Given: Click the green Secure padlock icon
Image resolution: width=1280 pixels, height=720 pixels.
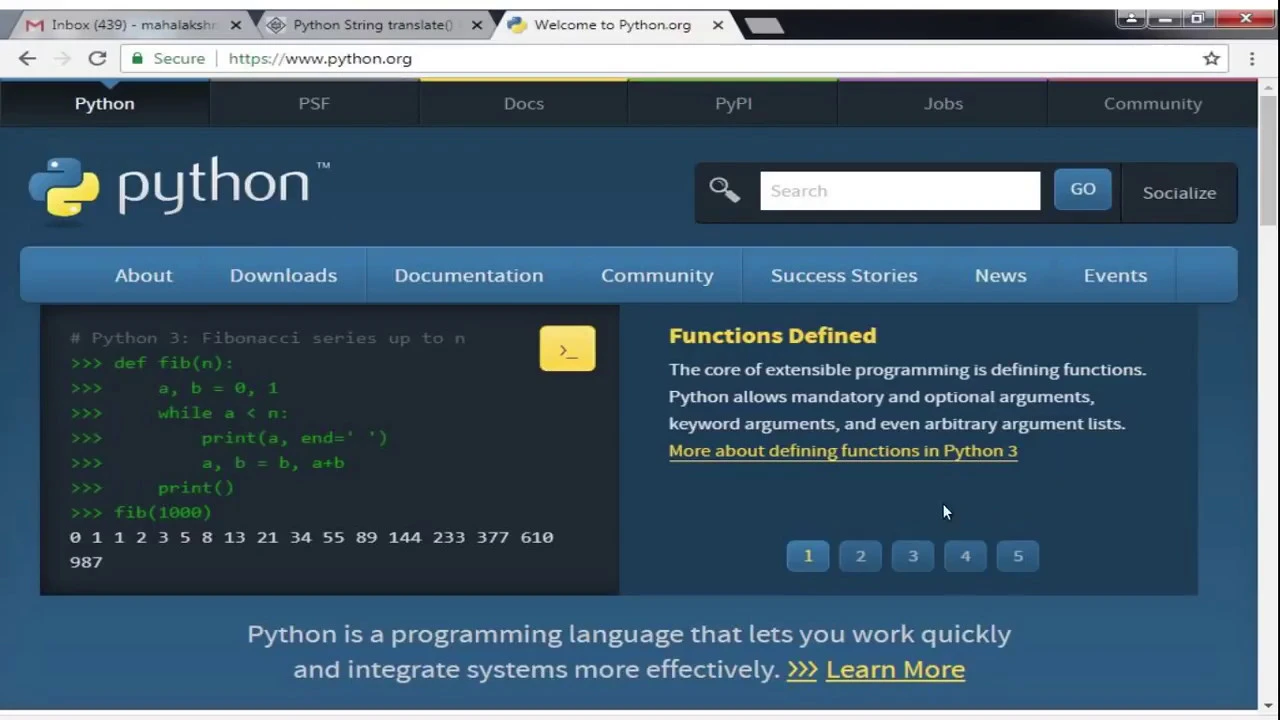Looking at the screenshot, I should [x=138, y=59].
